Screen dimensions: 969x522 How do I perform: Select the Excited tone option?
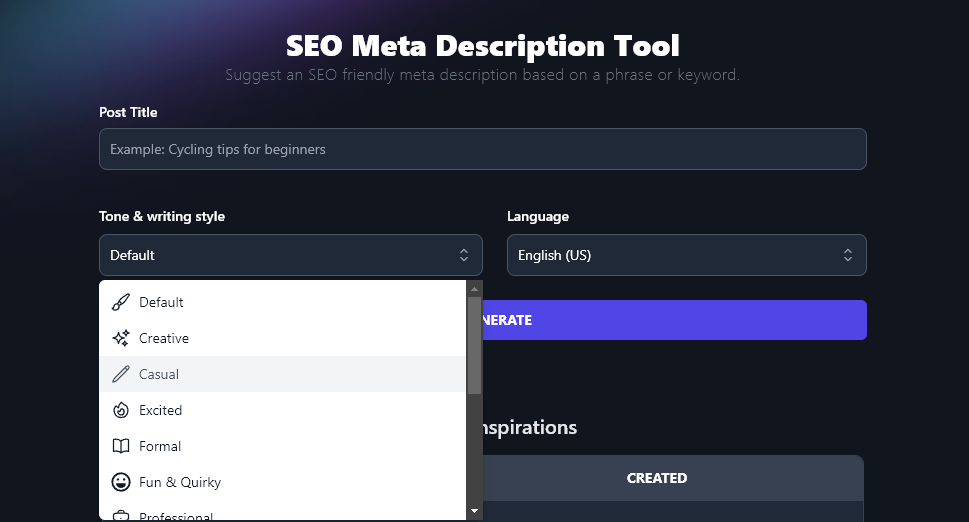(x=161, y=410)
